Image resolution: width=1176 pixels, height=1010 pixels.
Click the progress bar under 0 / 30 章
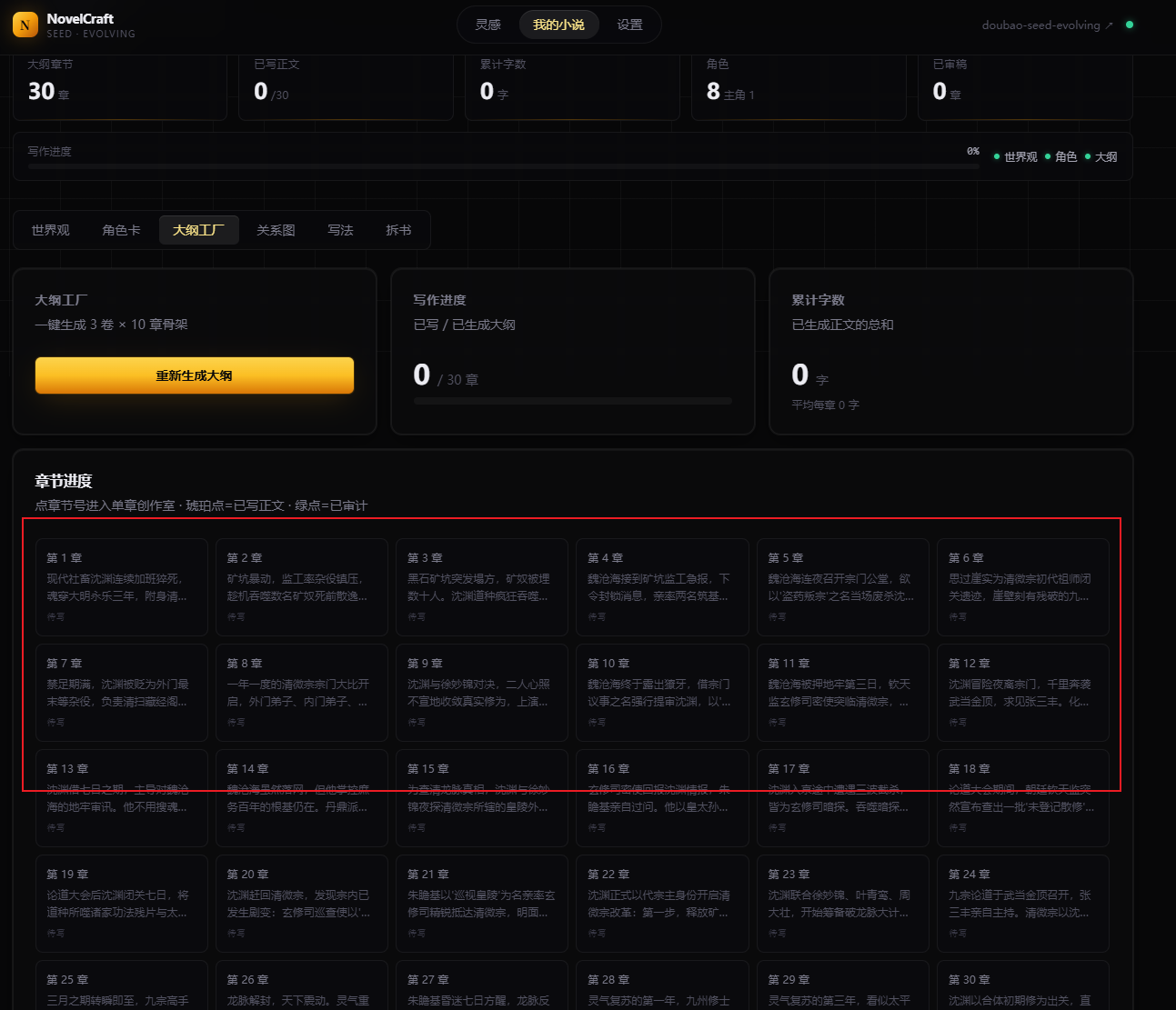[x=572, y=401]
